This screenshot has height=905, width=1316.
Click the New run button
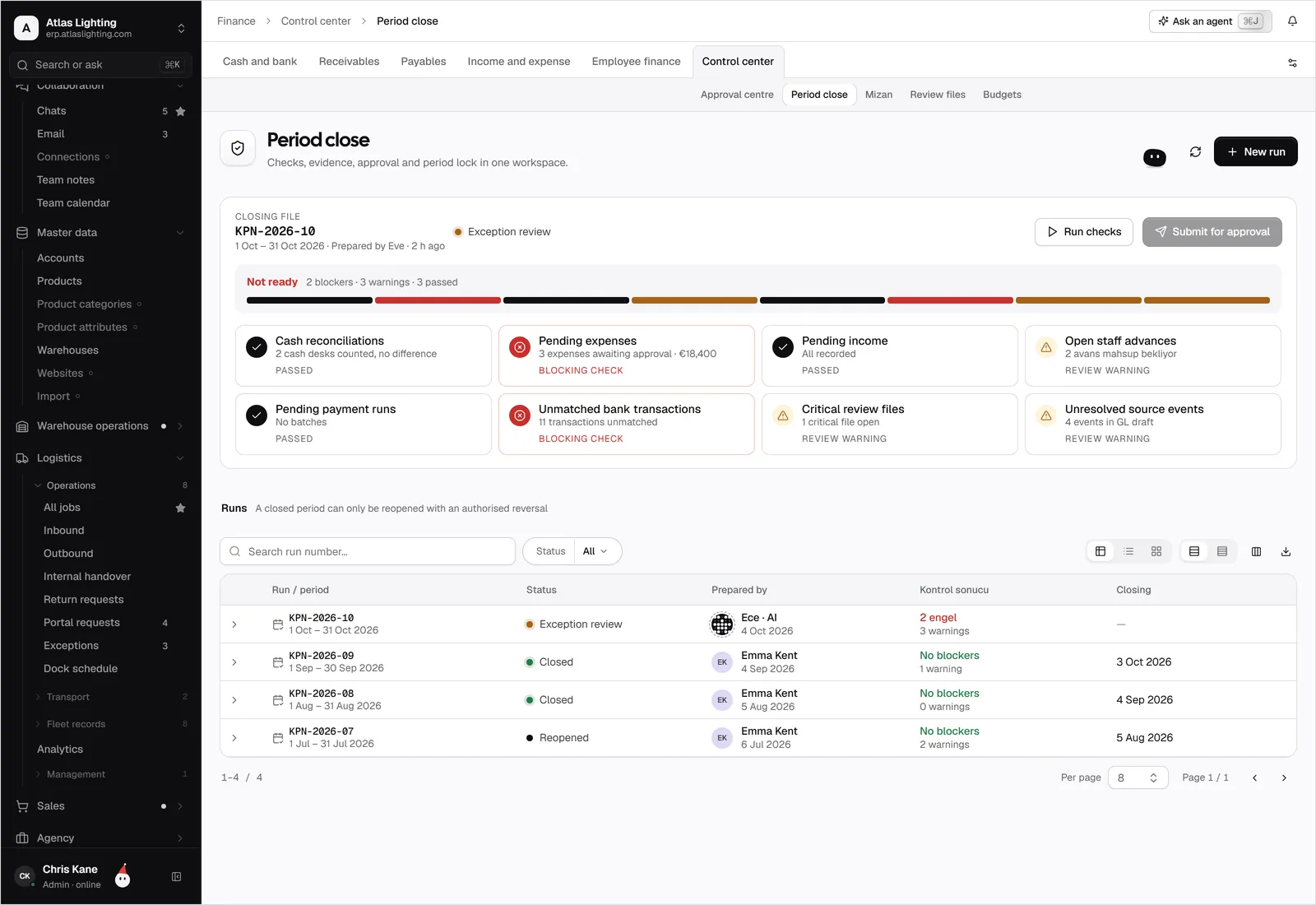click(1256, 151)
